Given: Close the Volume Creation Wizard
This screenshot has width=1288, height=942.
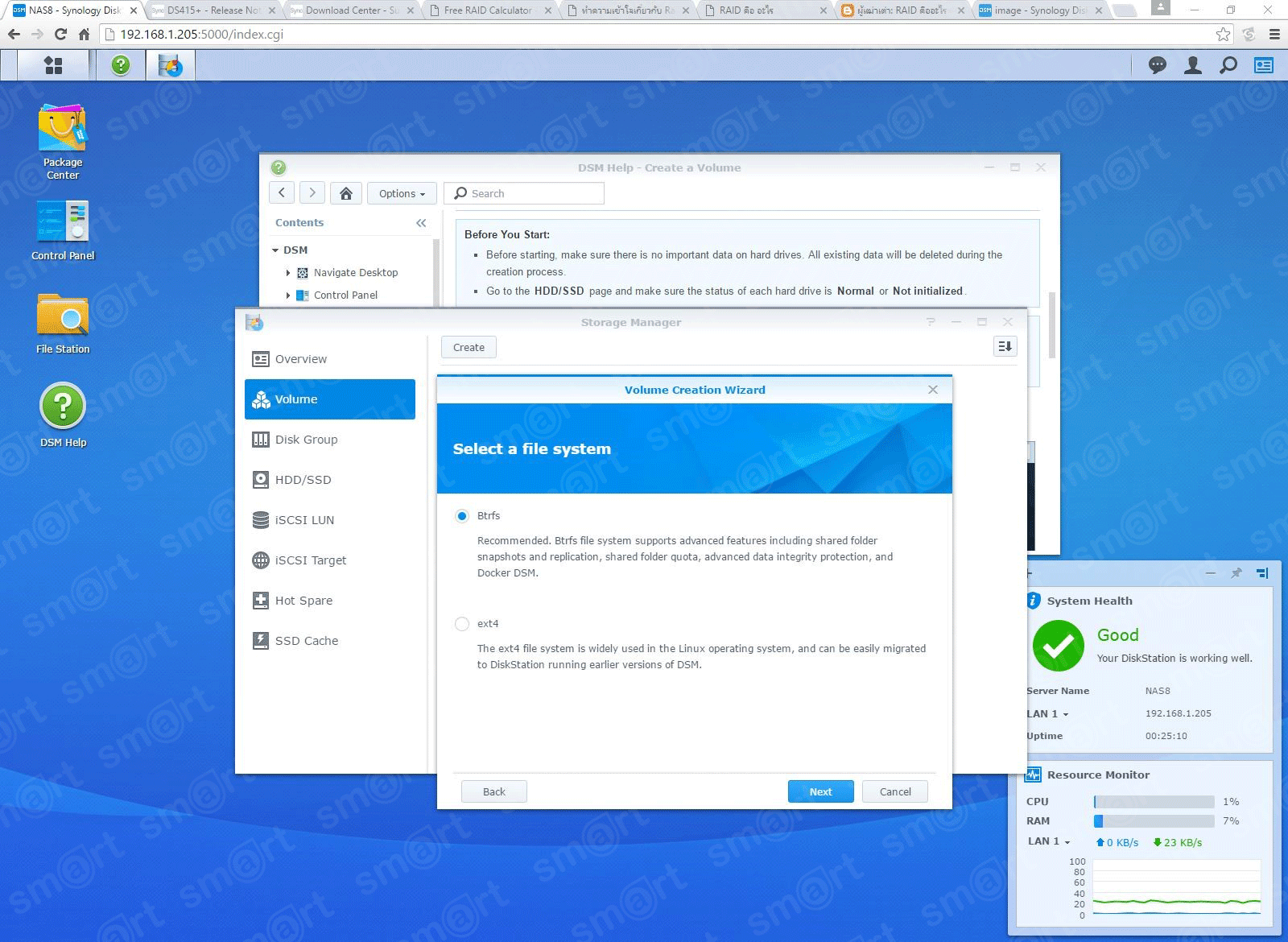Looking at the screenshot, I should [933, 390].
